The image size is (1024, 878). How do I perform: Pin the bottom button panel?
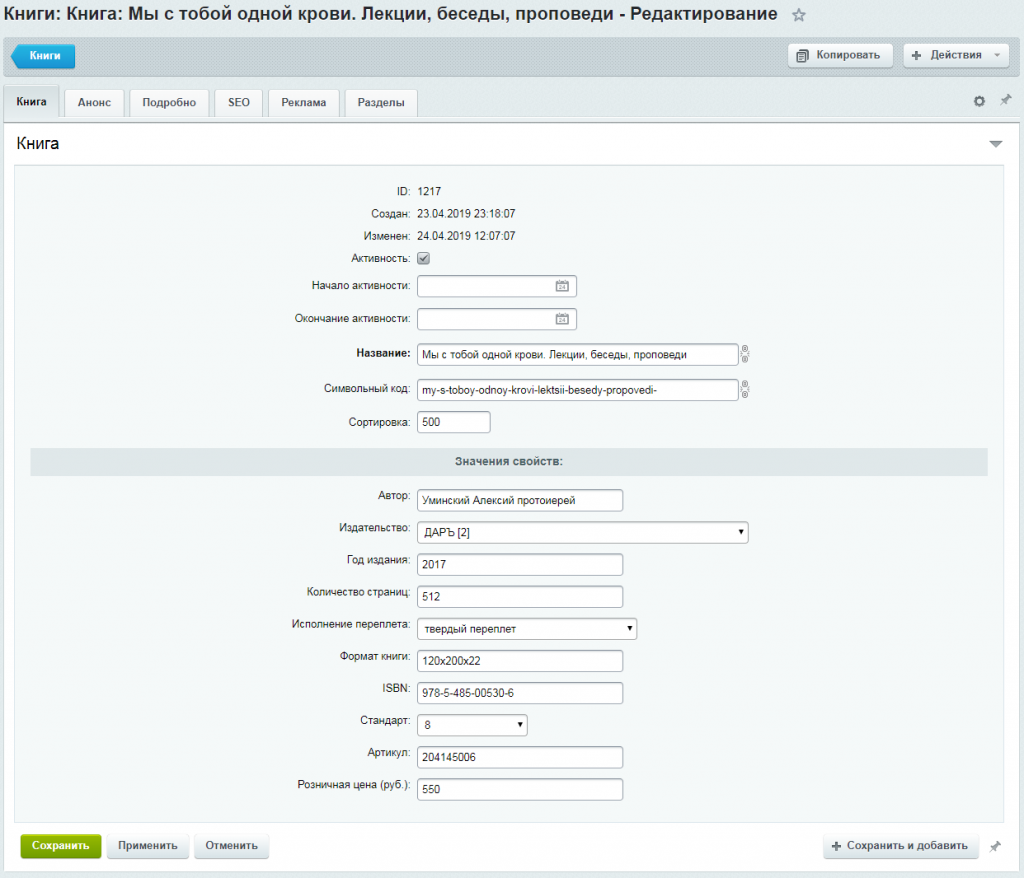[995, 846]
